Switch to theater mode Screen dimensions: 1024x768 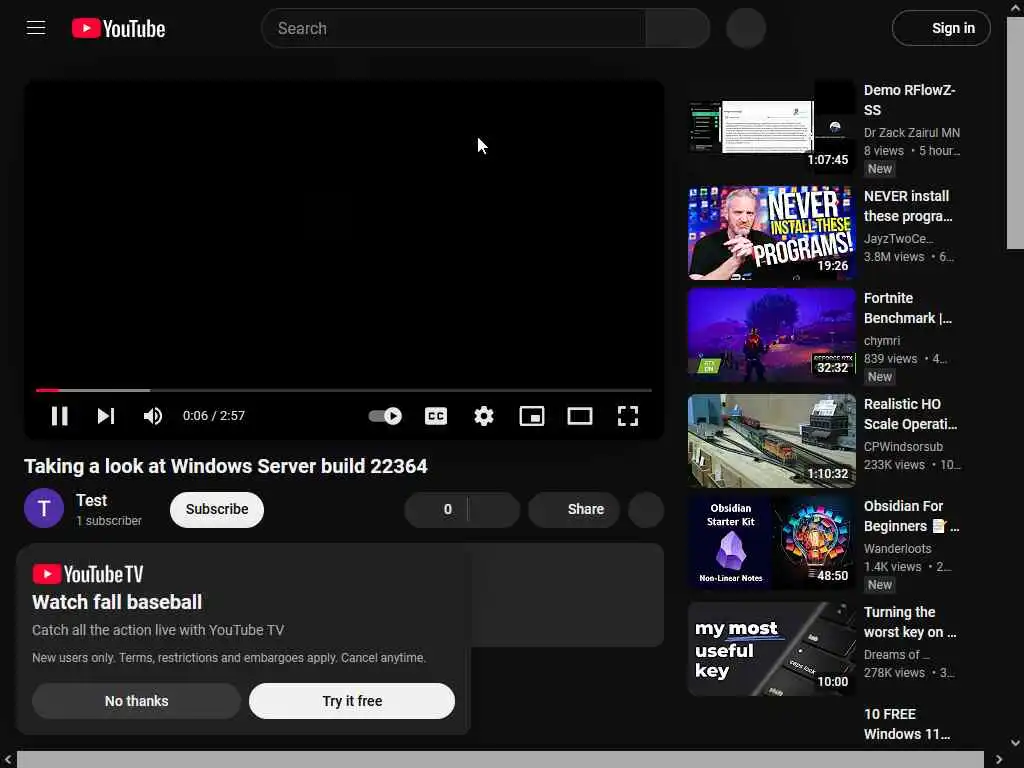(580, 416)
